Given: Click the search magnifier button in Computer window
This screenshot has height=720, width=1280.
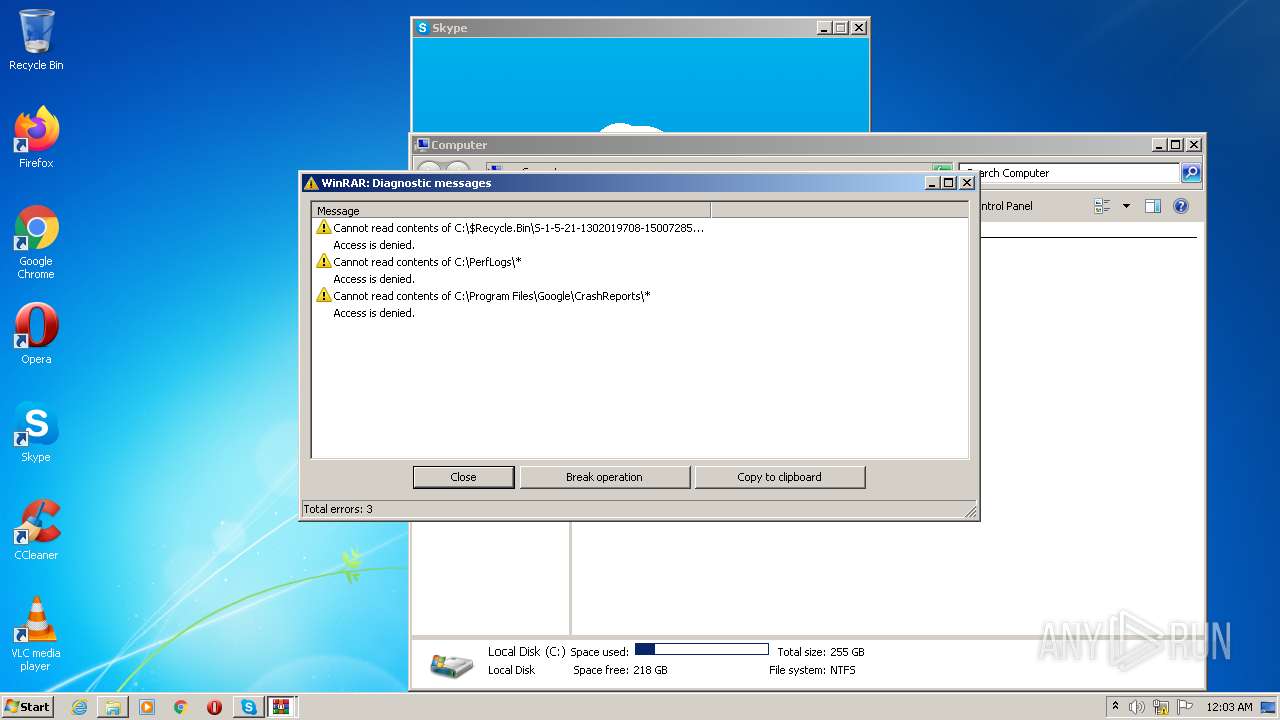Looking at the screenshot, I should (1191, 173).
